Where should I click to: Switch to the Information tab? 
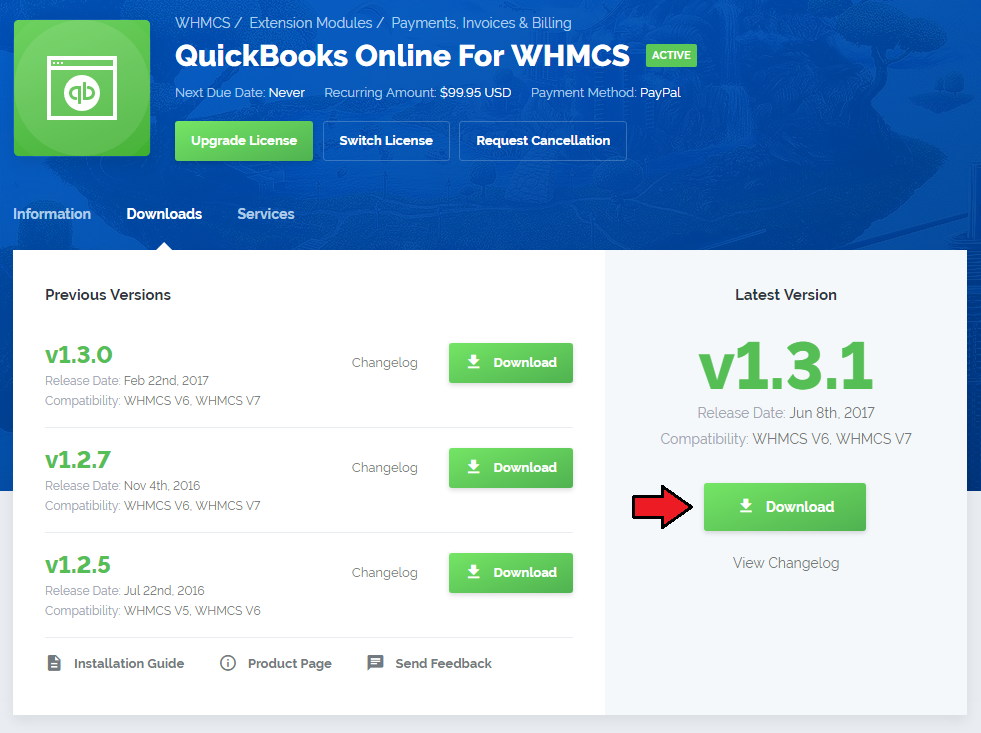point(52,214)
